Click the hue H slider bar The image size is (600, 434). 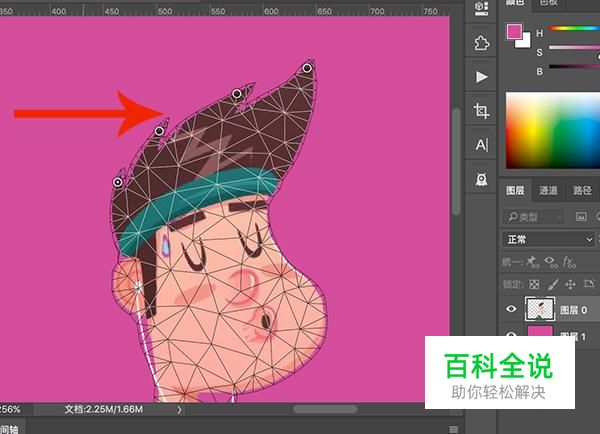click(574, 28)
